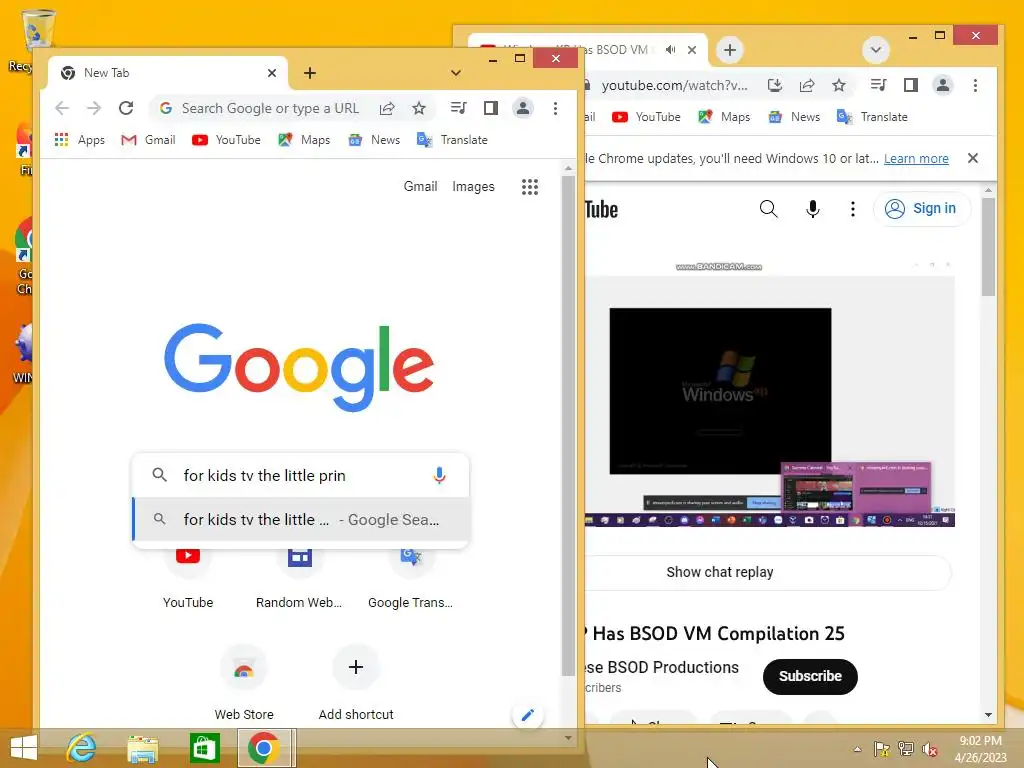The image size is (1024, 768).
Task: Open tab search chevron in New Tab window
Action: tap(456, 73)
